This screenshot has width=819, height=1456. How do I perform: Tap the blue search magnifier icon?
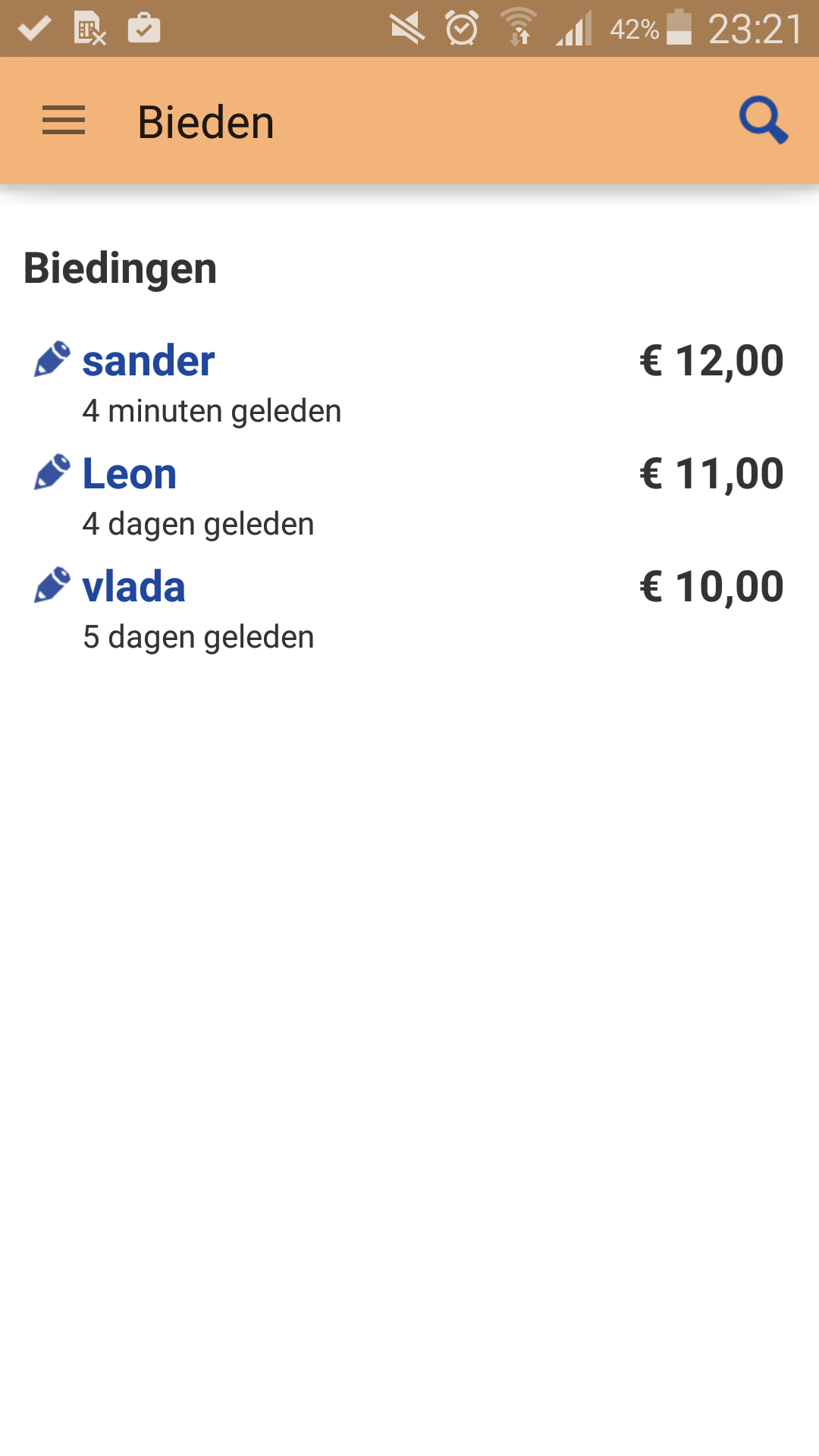click(763, 120)
